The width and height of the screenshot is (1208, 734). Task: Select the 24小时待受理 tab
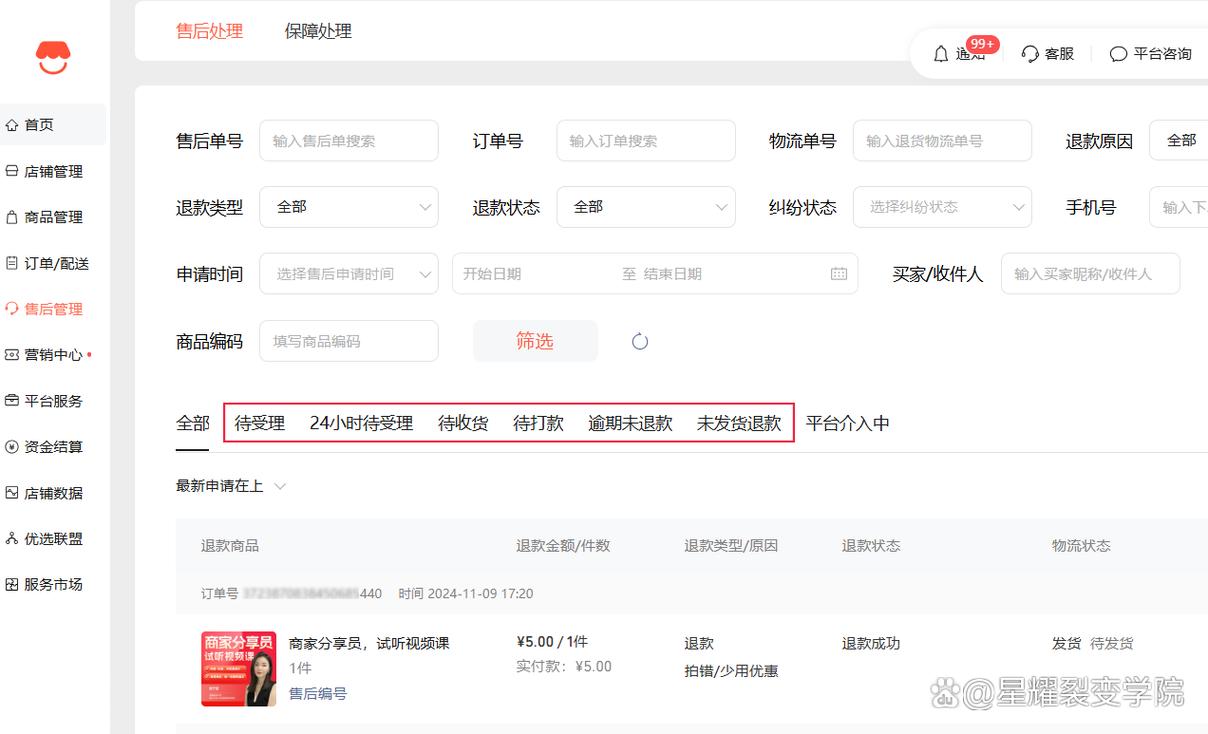361,423
